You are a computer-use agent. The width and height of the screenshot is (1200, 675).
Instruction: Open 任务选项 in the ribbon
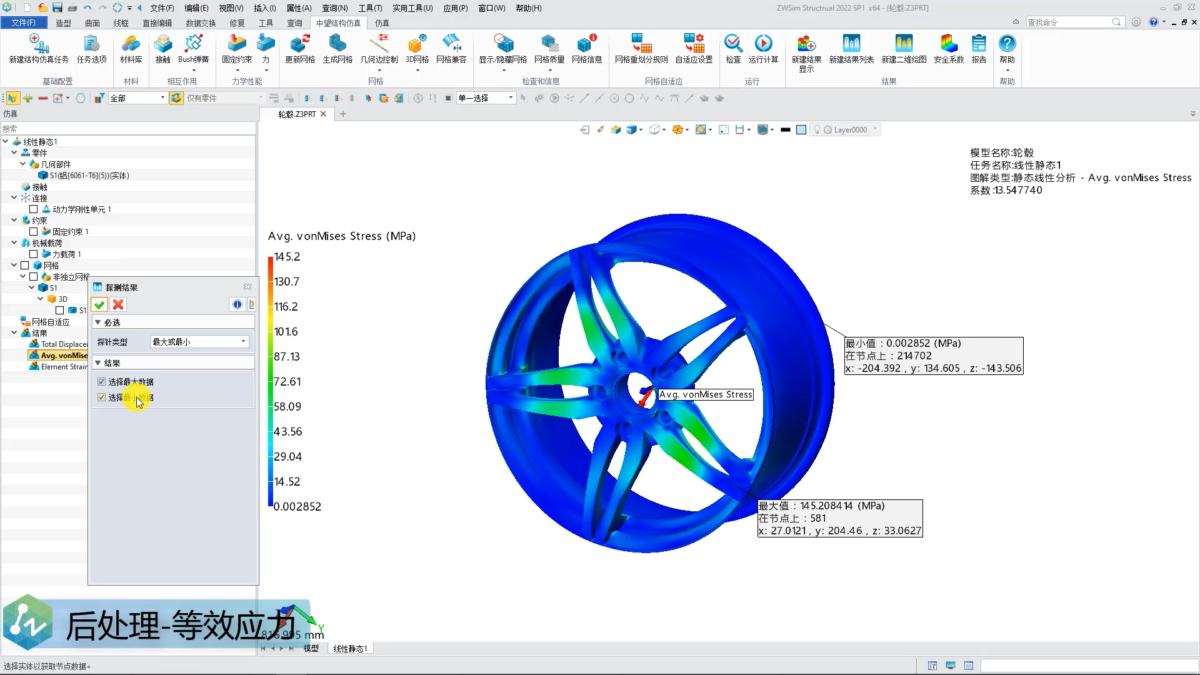coord(91,48)
